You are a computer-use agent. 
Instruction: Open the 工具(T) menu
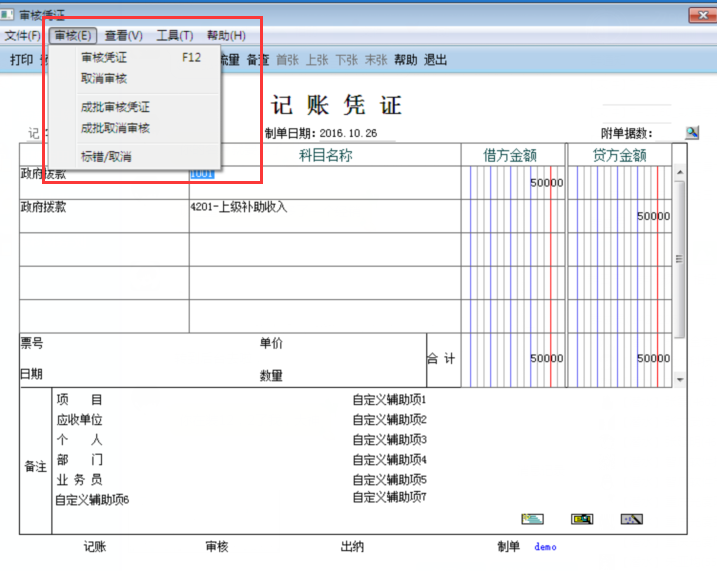tap(174, 35)
